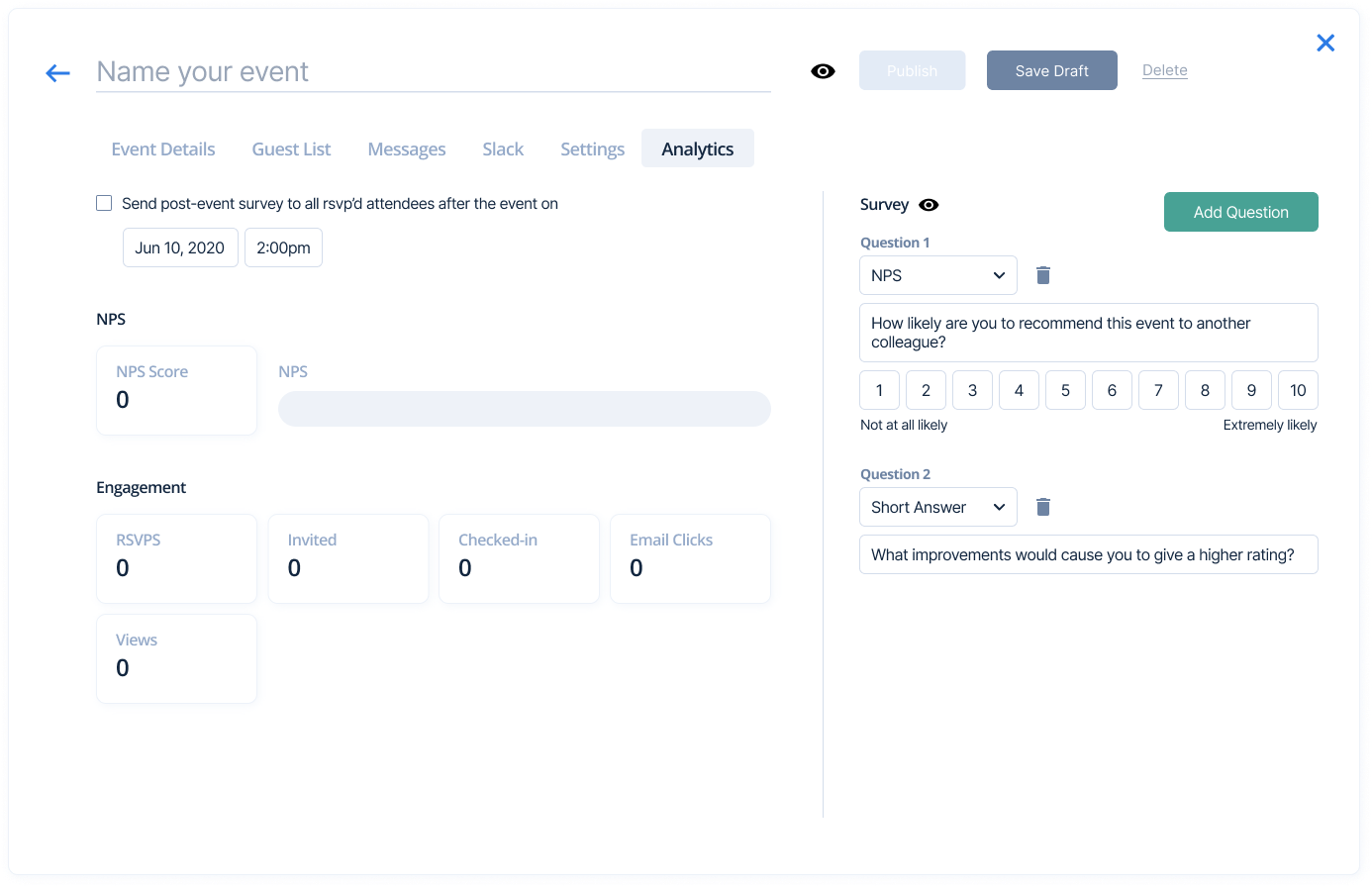This screenshot has height=887, width=1372.
Task: Click the Publish button
Action: pos(912,70)
